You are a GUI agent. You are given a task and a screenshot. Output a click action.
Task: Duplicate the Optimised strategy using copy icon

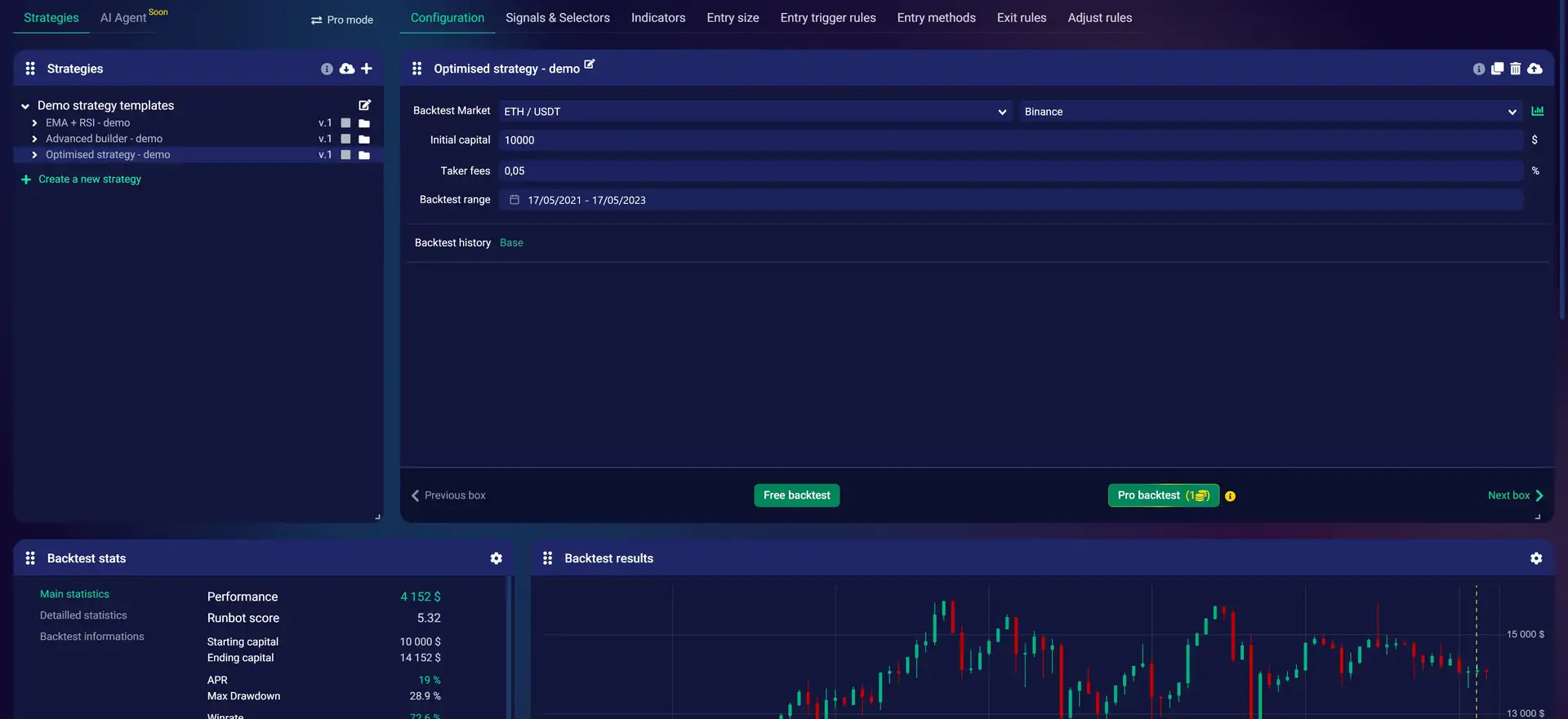(x=1497, y=69)
